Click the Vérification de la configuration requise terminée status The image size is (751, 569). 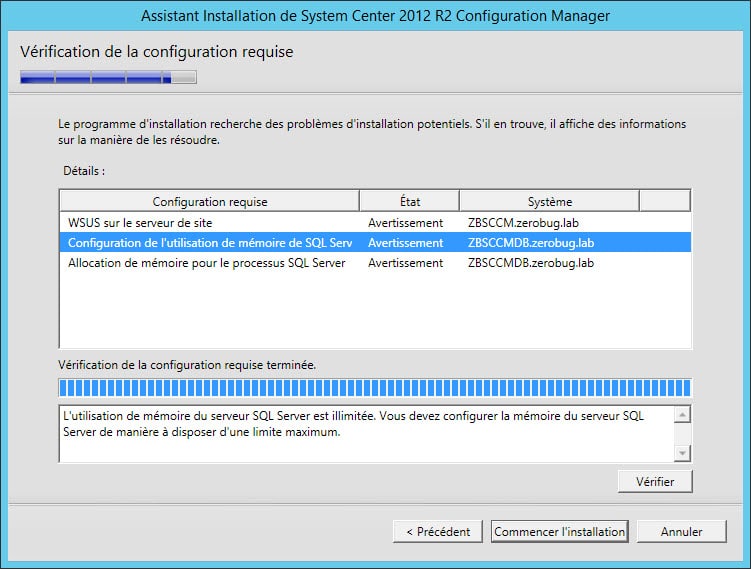pos(187,365)
